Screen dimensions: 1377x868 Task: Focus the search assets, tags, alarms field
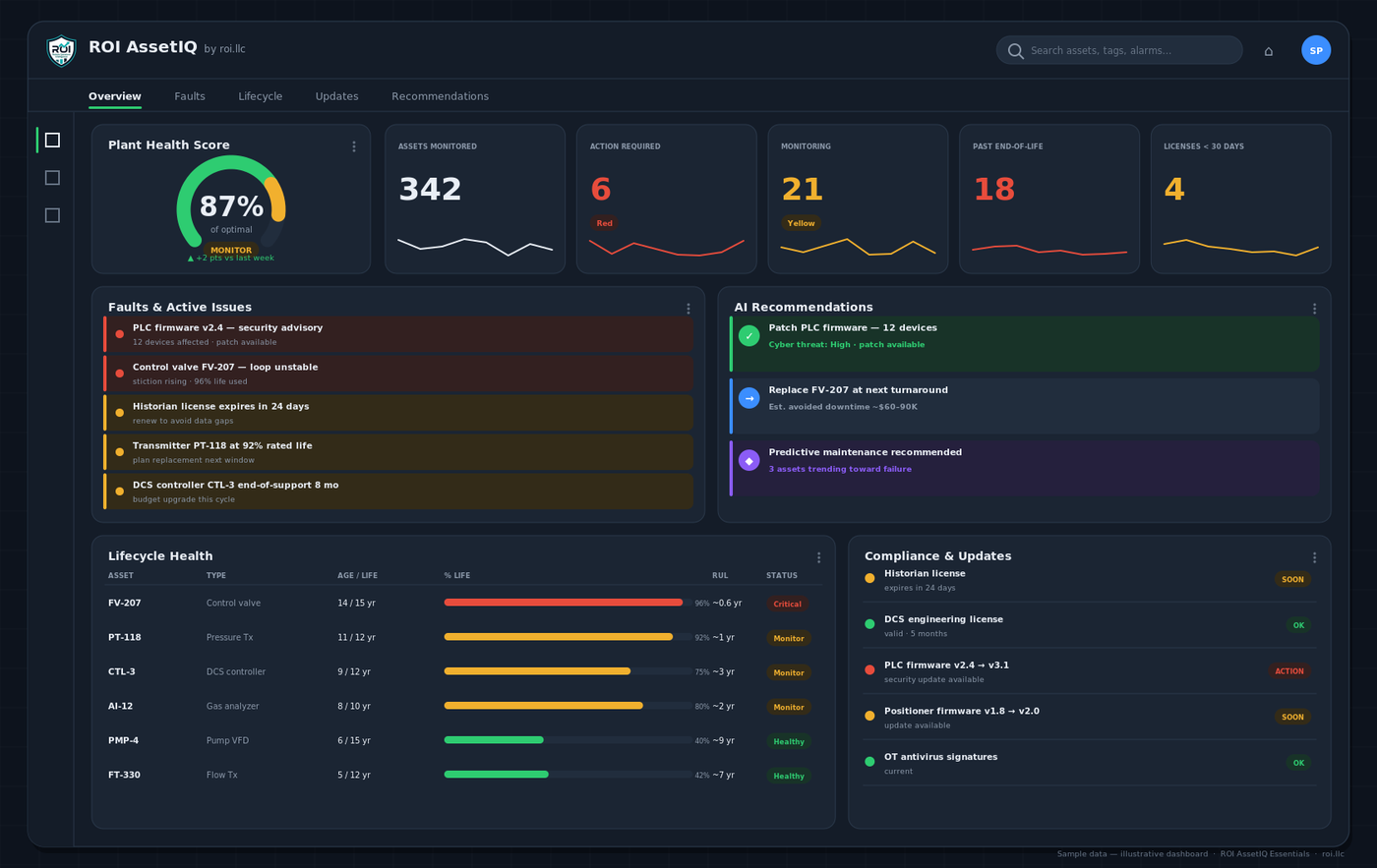[x=1119, y=50]
